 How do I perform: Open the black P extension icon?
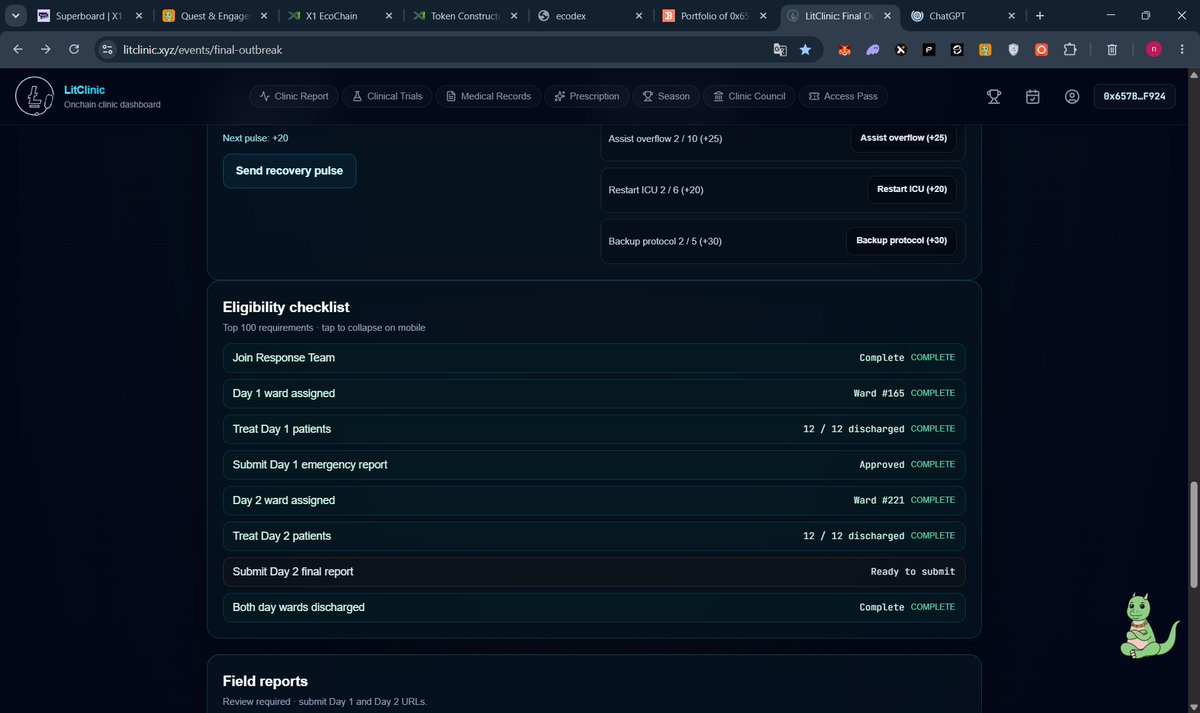tap(928, 49)
